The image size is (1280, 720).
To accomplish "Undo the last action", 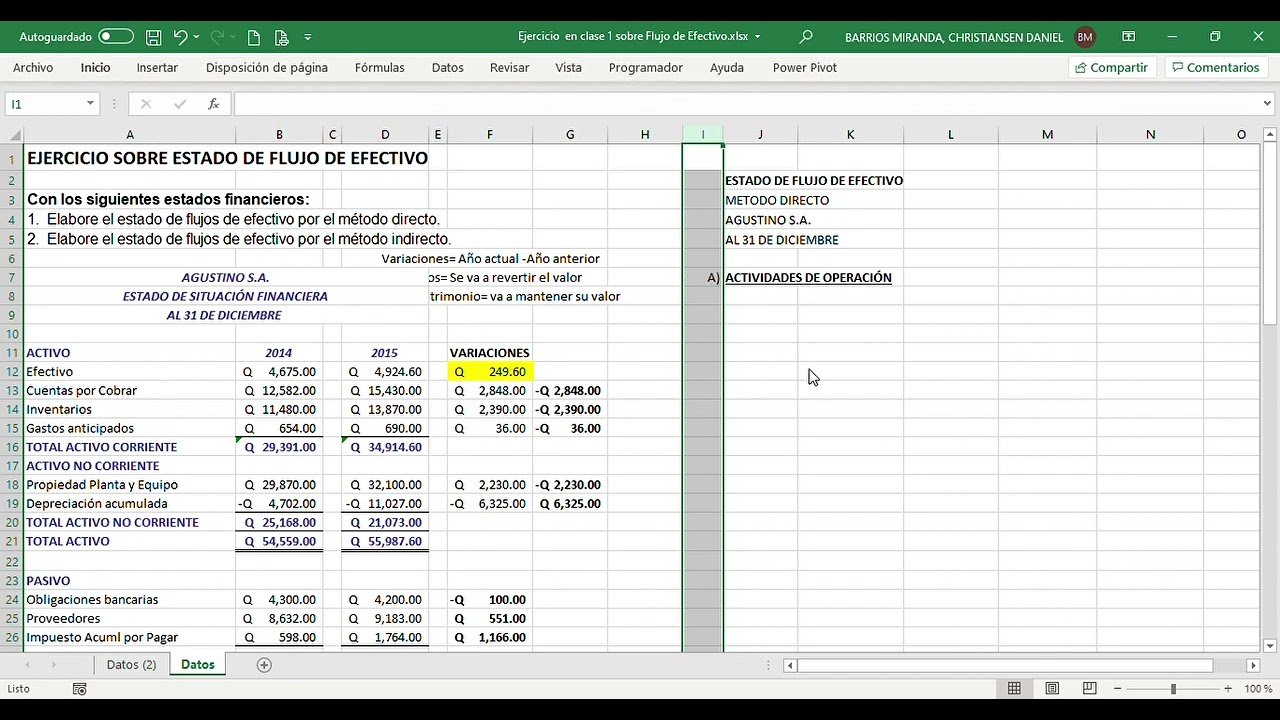I will click(180, 37).
